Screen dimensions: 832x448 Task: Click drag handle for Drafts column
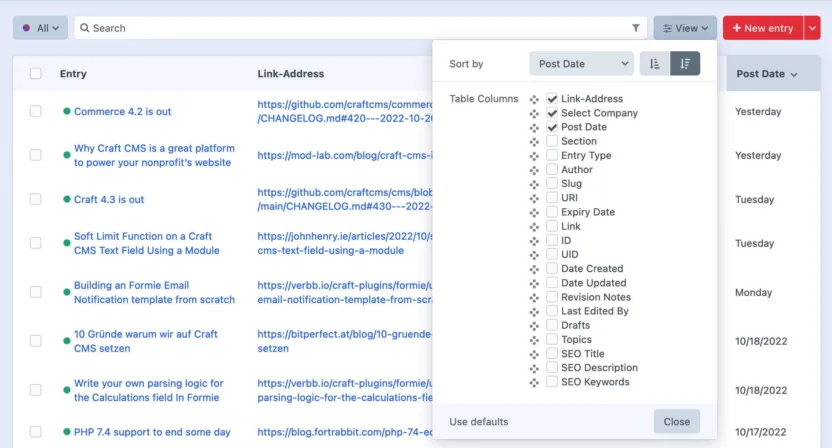click(534, 326)
